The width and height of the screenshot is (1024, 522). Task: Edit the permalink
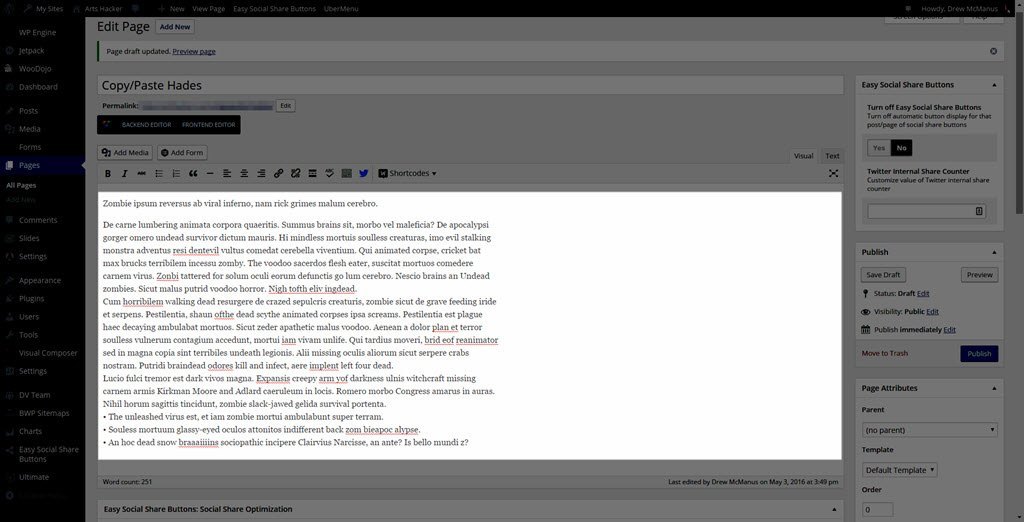click(x=285, y=106)
